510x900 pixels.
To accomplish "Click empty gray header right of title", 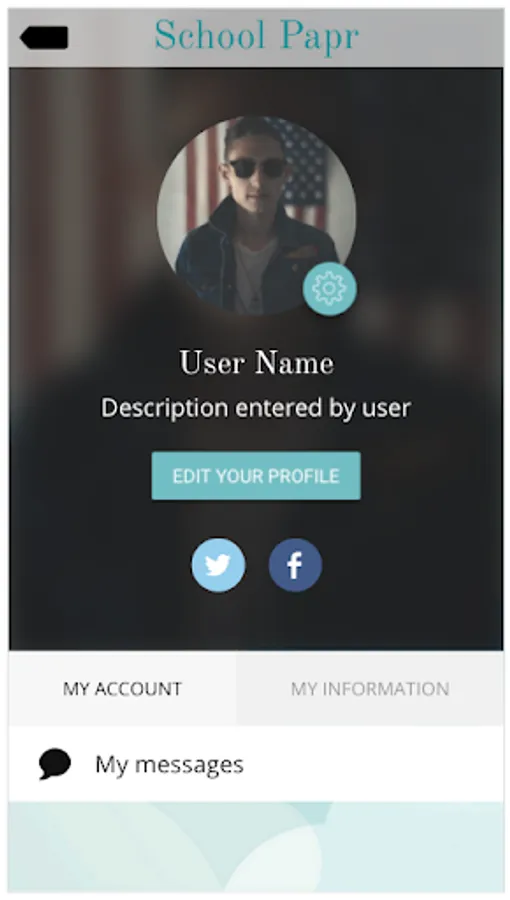I will point(430,37).
